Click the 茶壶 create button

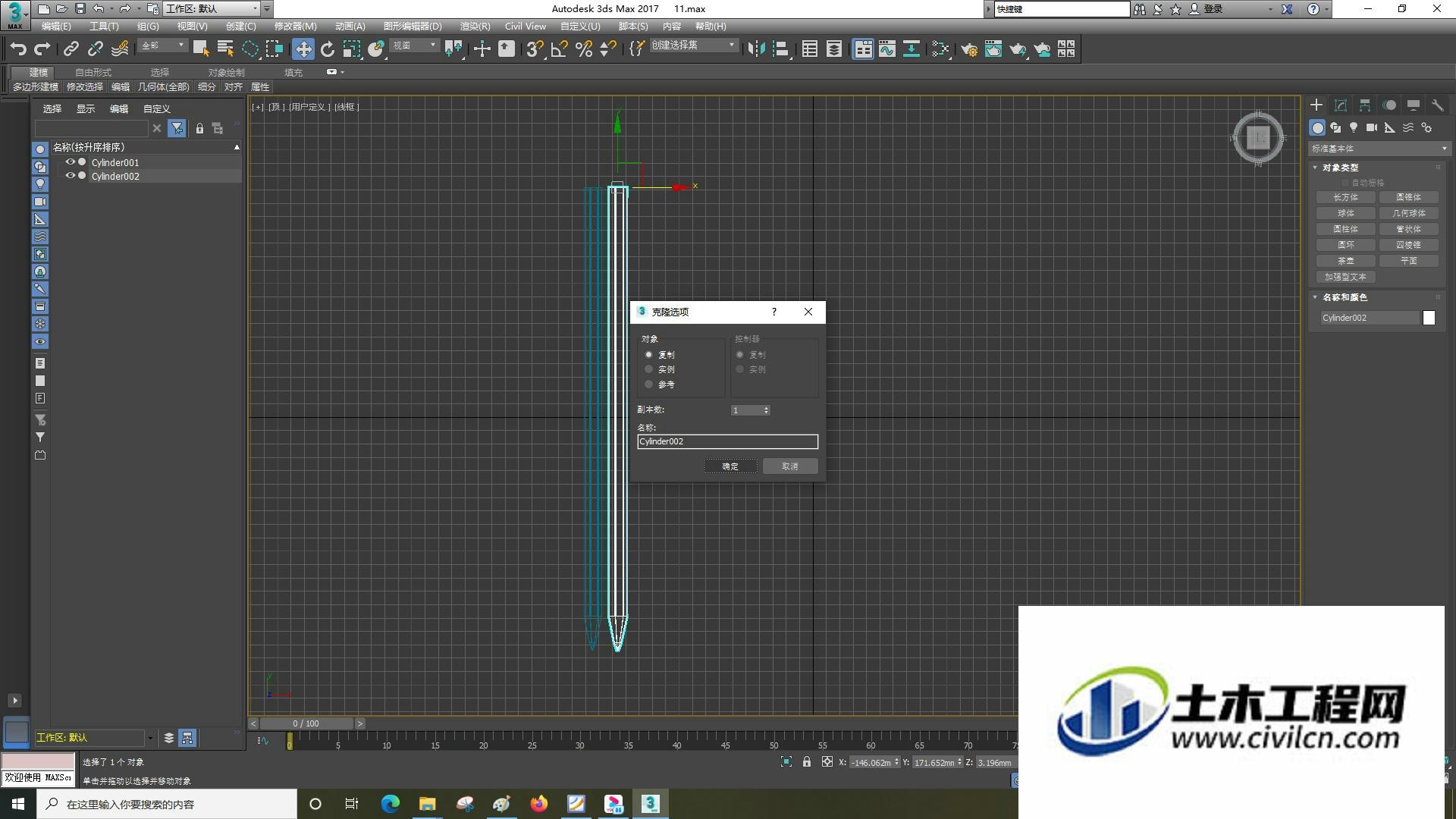pyautogui.click(x=1346, y=261)
